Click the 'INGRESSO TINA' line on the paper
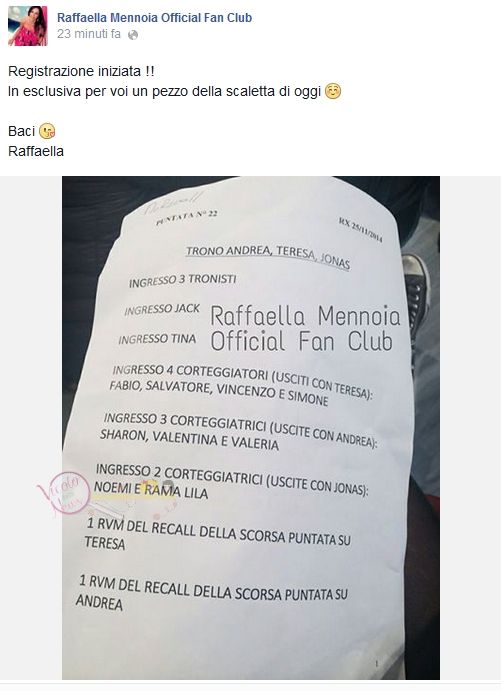Image resolution: width=501 pixels, height=691 pixels. pyautogui.click(x=157, y=339)
